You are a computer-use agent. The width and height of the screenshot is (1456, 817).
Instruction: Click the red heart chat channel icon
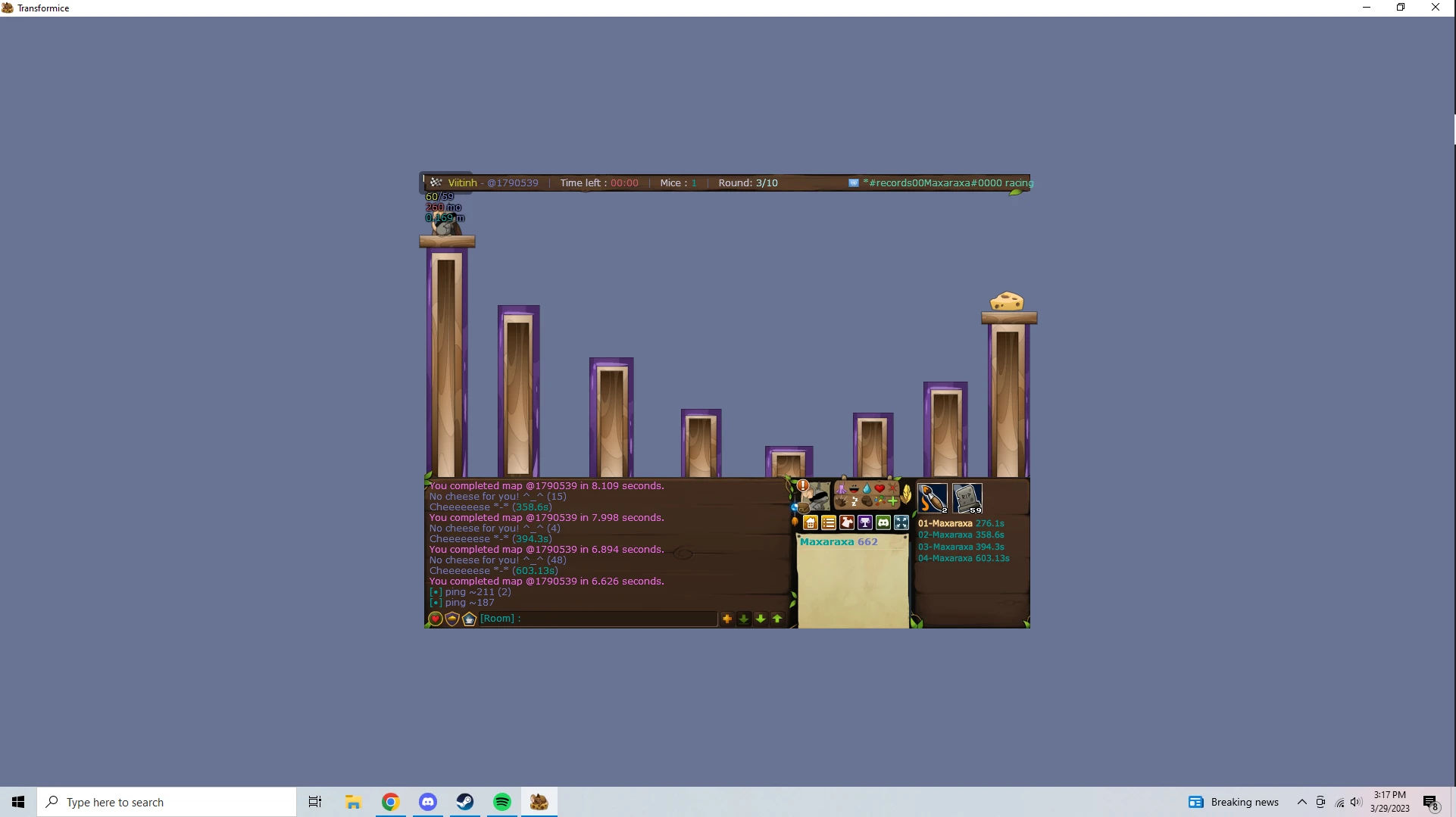point(435,619)
